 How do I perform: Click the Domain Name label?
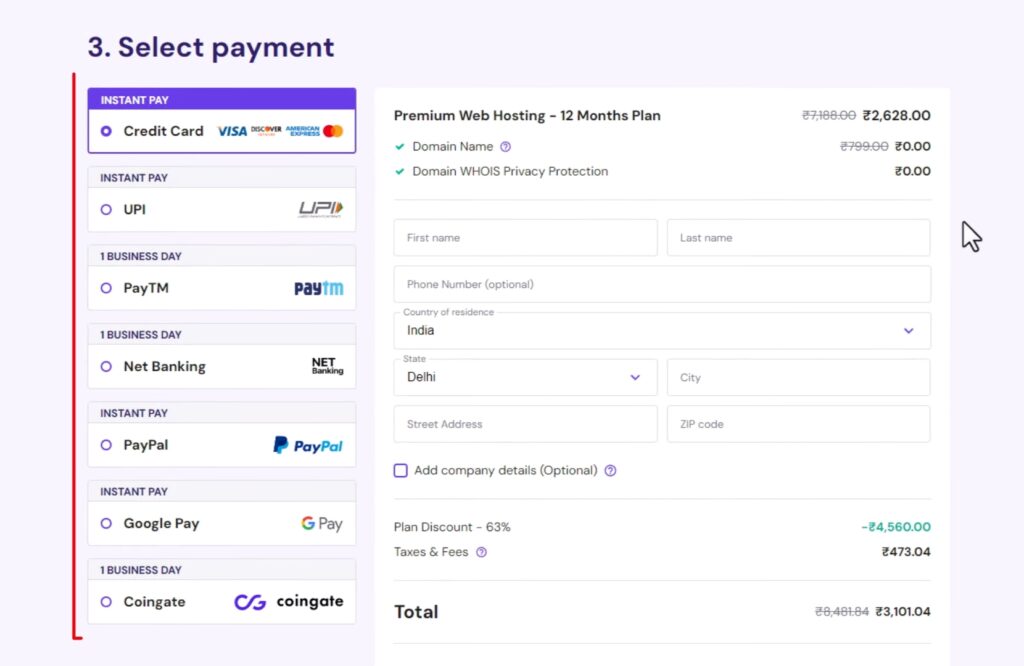pyautogui.click(x=453, y=146)
